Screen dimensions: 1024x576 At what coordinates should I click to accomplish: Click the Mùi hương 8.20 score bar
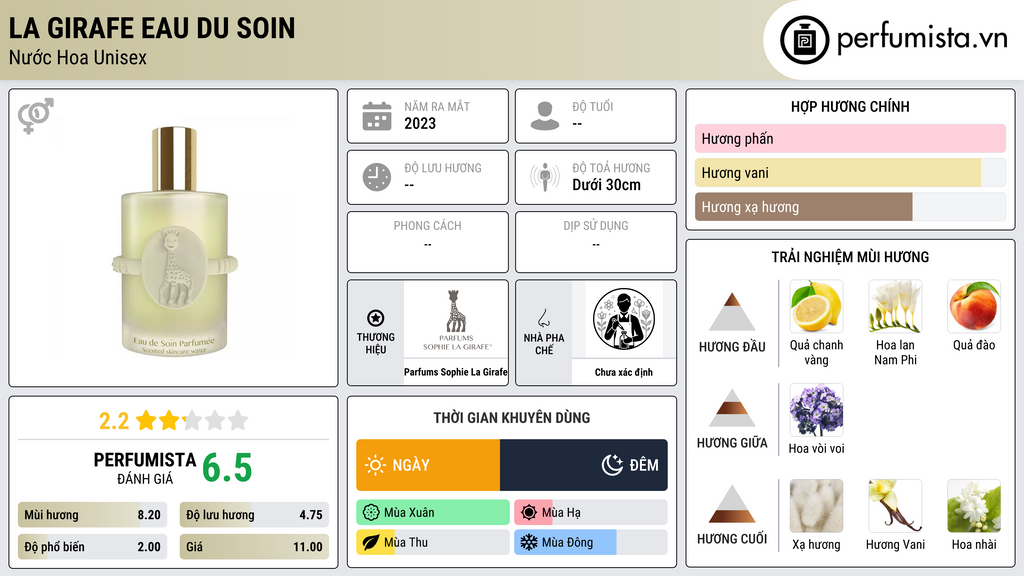click(x=92, y=515)
